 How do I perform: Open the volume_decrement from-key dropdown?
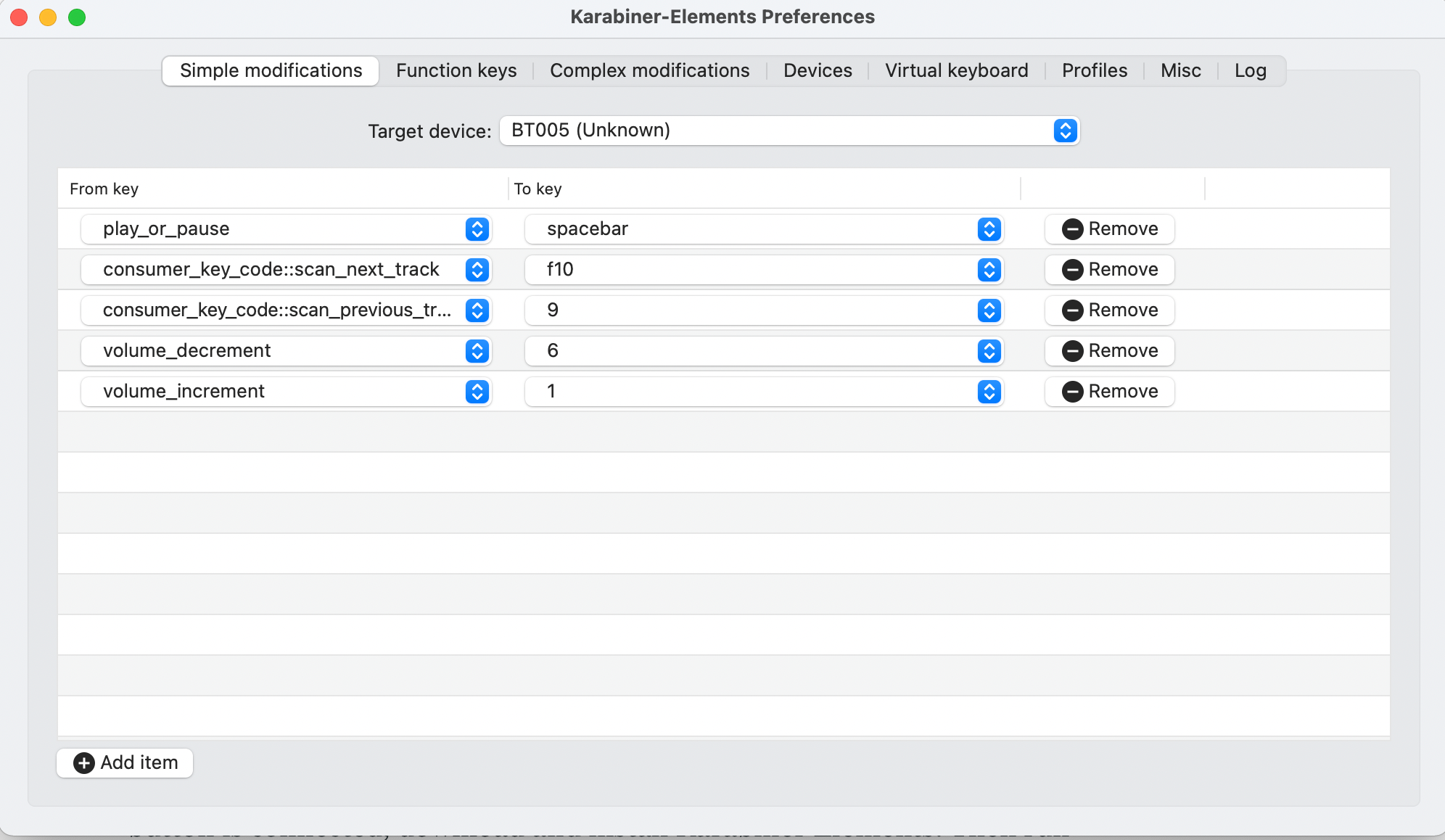(x=287, y=351)
